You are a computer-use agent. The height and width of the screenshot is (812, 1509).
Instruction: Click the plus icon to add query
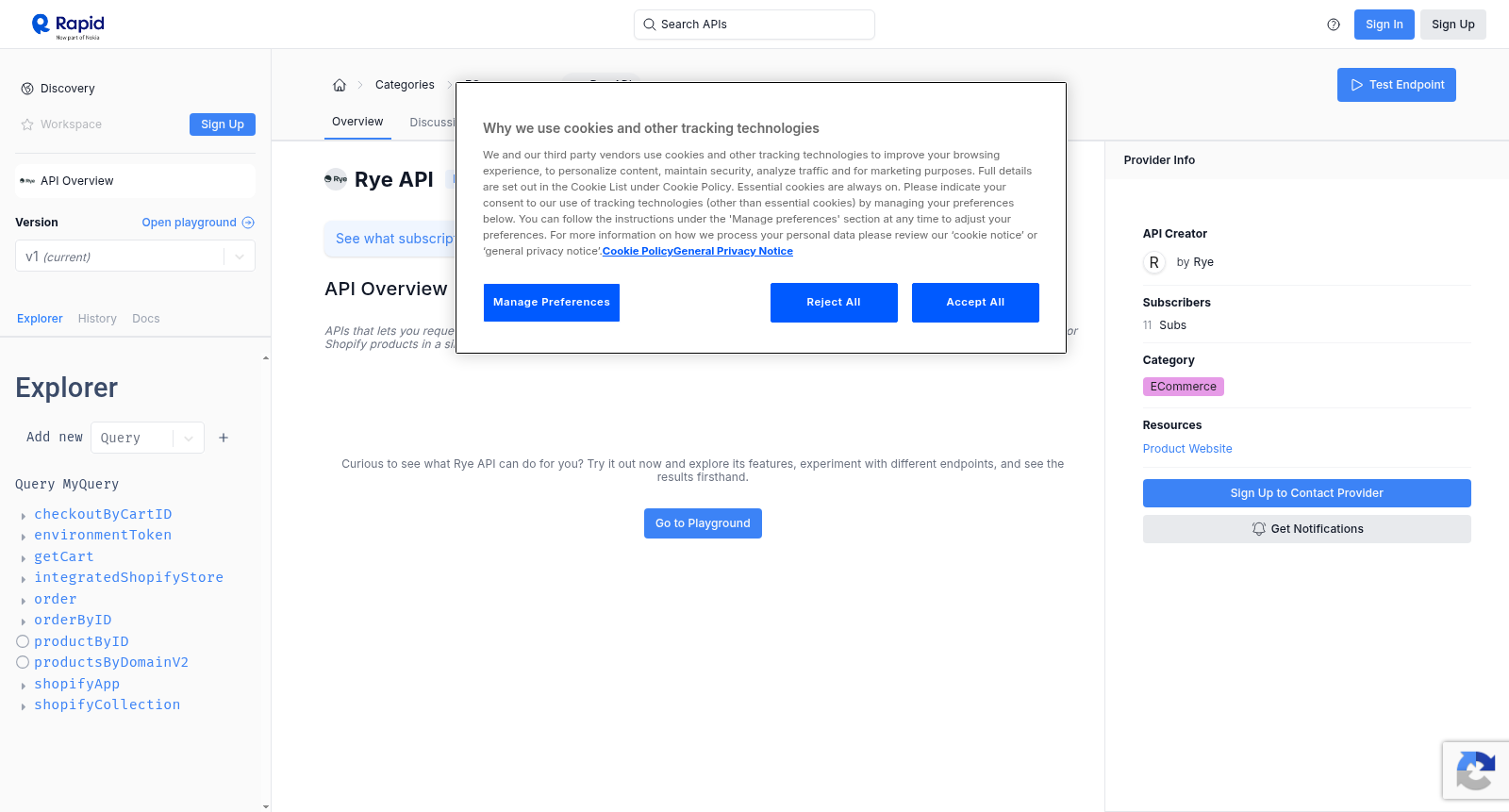(x=224, y=438)
